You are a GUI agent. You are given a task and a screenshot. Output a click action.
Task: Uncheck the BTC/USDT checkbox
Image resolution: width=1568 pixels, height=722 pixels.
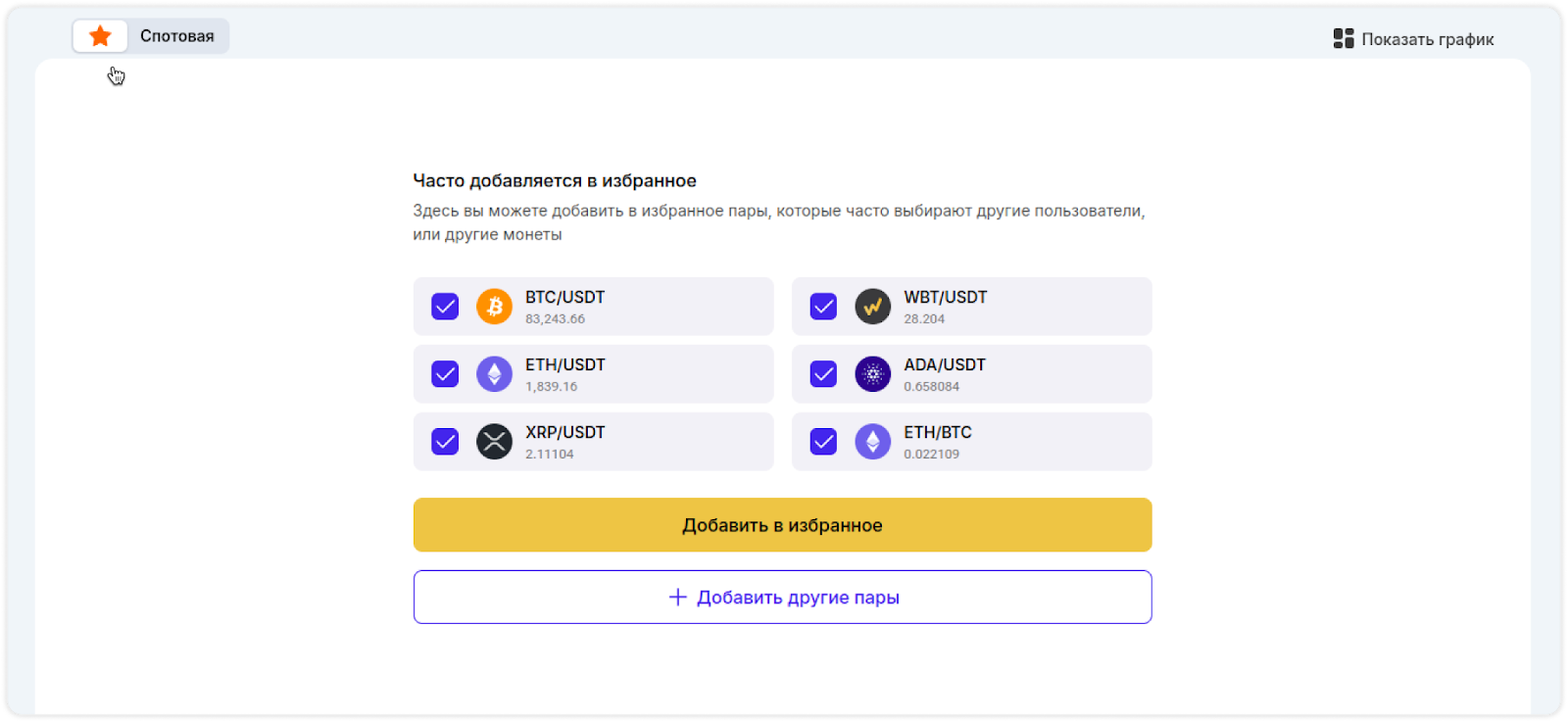(445, 307)
